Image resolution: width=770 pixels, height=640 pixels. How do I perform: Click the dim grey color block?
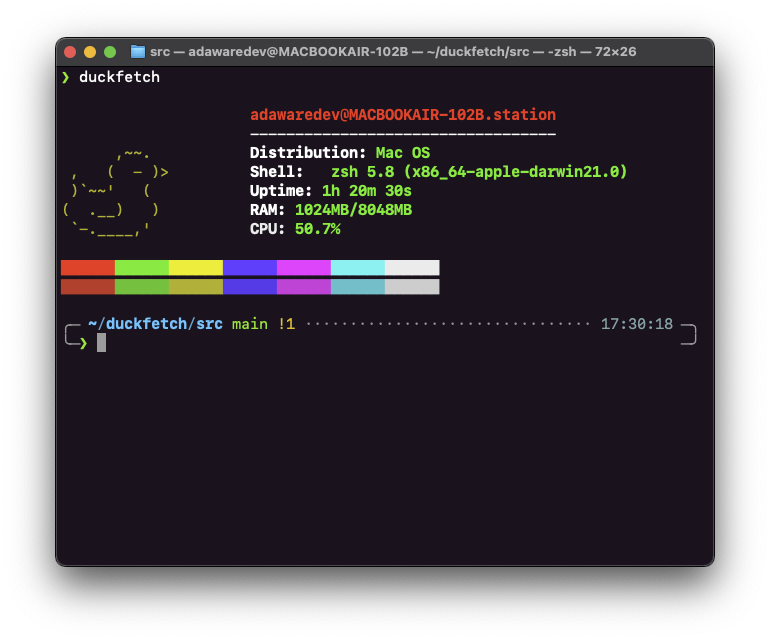412,287
